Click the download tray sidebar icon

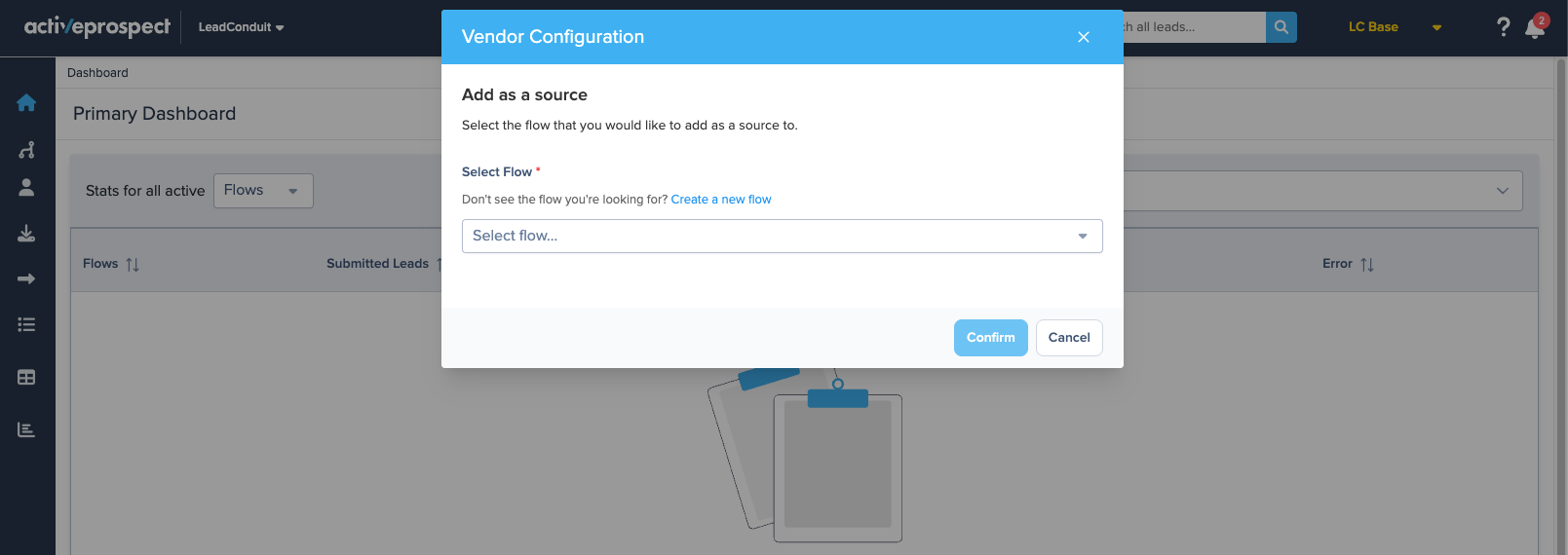point(26,234)
